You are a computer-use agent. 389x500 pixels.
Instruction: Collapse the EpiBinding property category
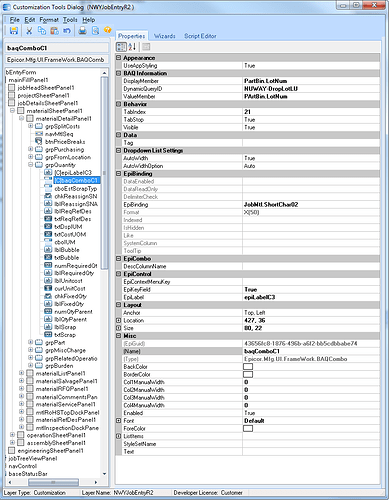(118, 174)
